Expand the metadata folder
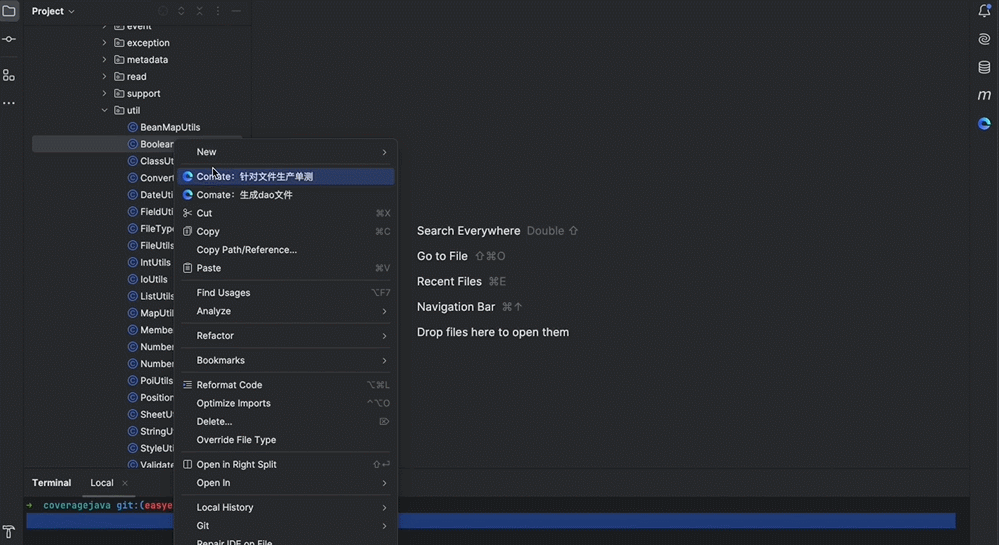The height and width of the screenshot is (545, 999). click(x=105, y=60)
